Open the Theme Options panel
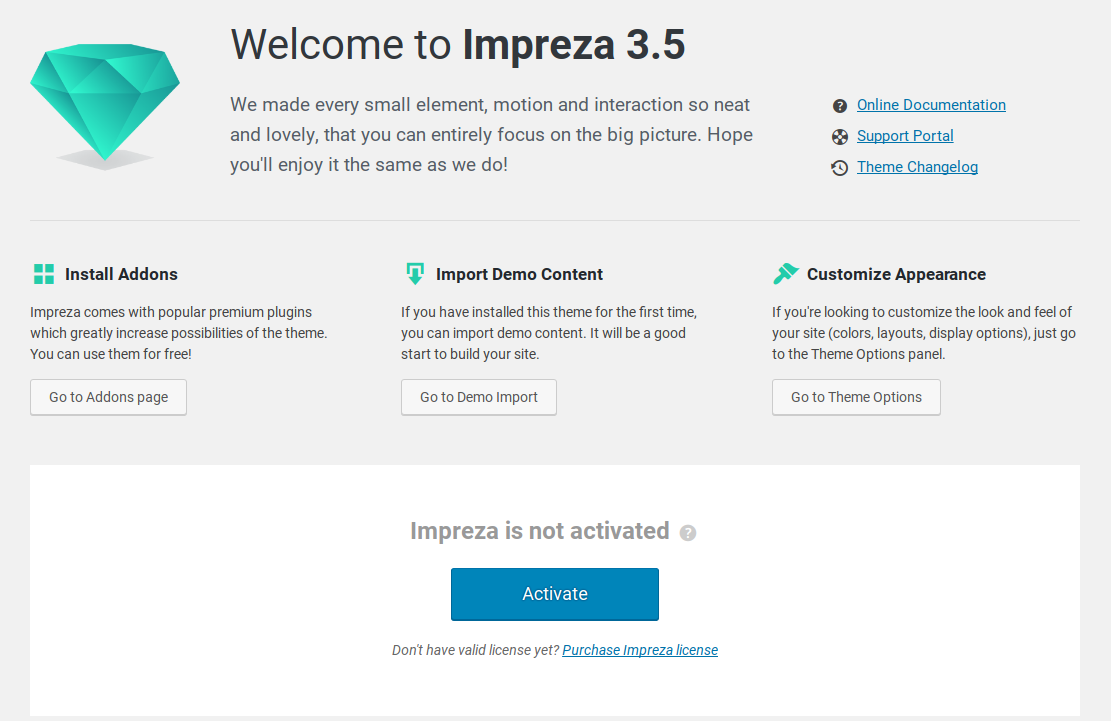Viewport: 1111px width, 721px height. 855,397
